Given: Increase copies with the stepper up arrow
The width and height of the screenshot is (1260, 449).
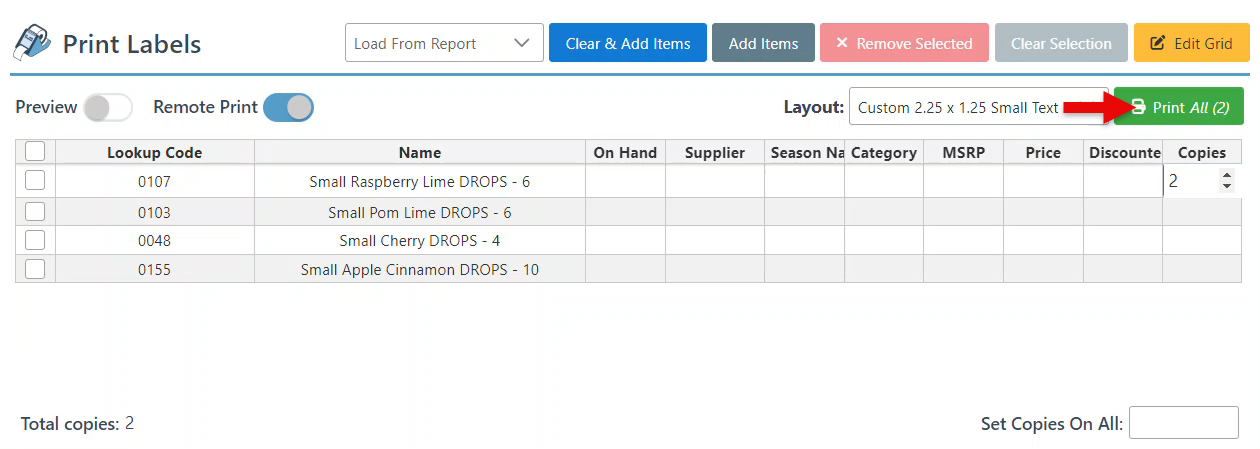Looking at the screenshot, I should pyautogui.click(x=1227, y=176).
